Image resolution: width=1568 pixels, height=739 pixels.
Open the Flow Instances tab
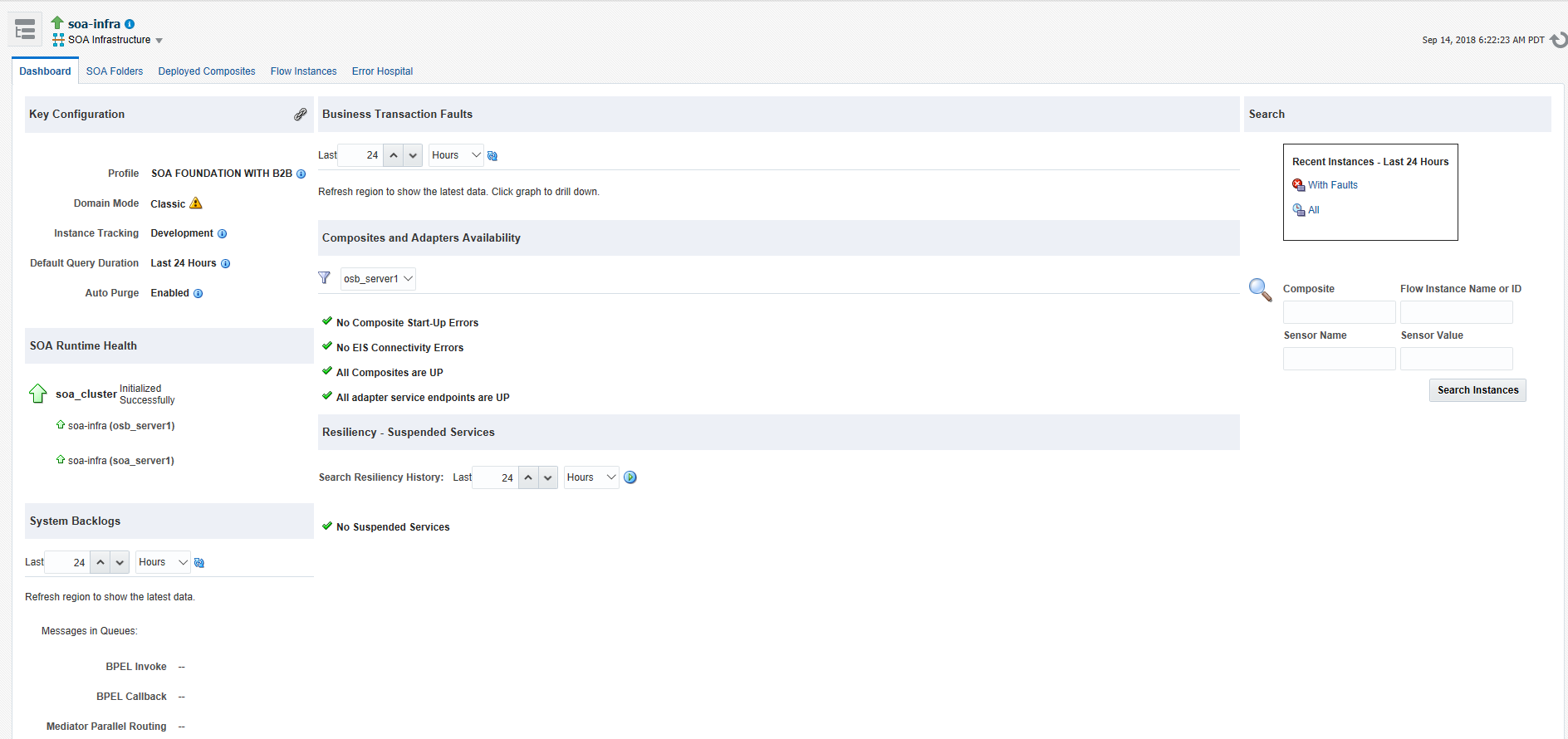304,71
